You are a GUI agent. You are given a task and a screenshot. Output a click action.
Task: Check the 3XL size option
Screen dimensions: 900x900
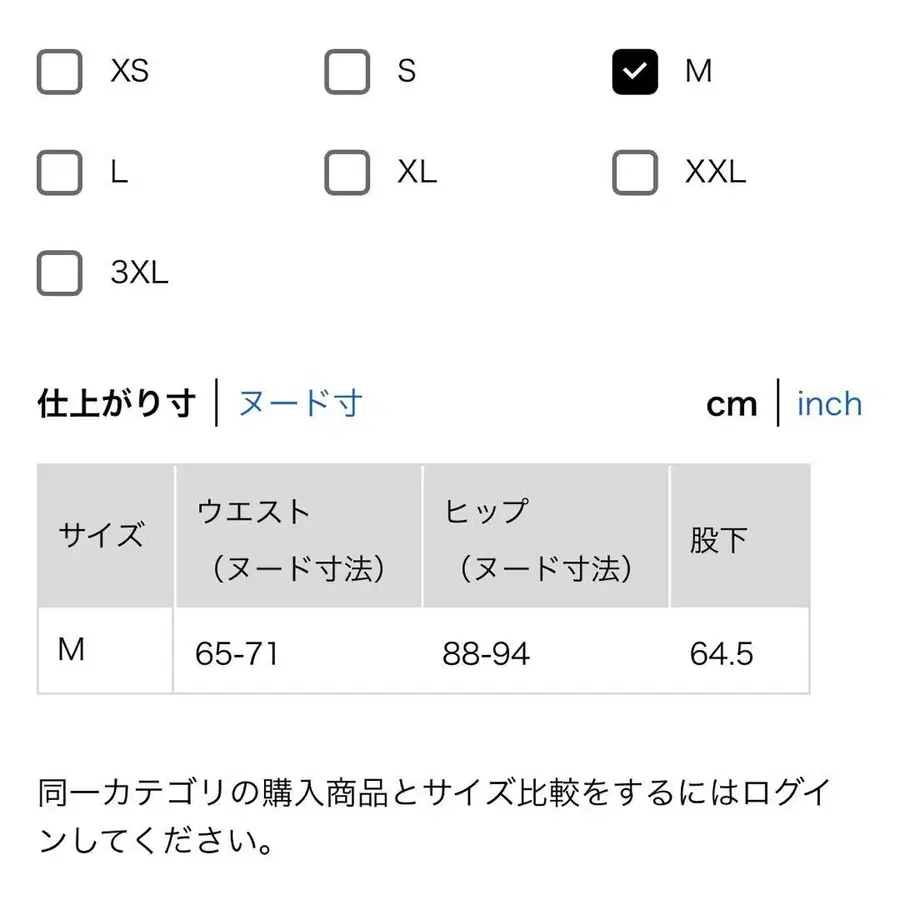click(58, 272)
